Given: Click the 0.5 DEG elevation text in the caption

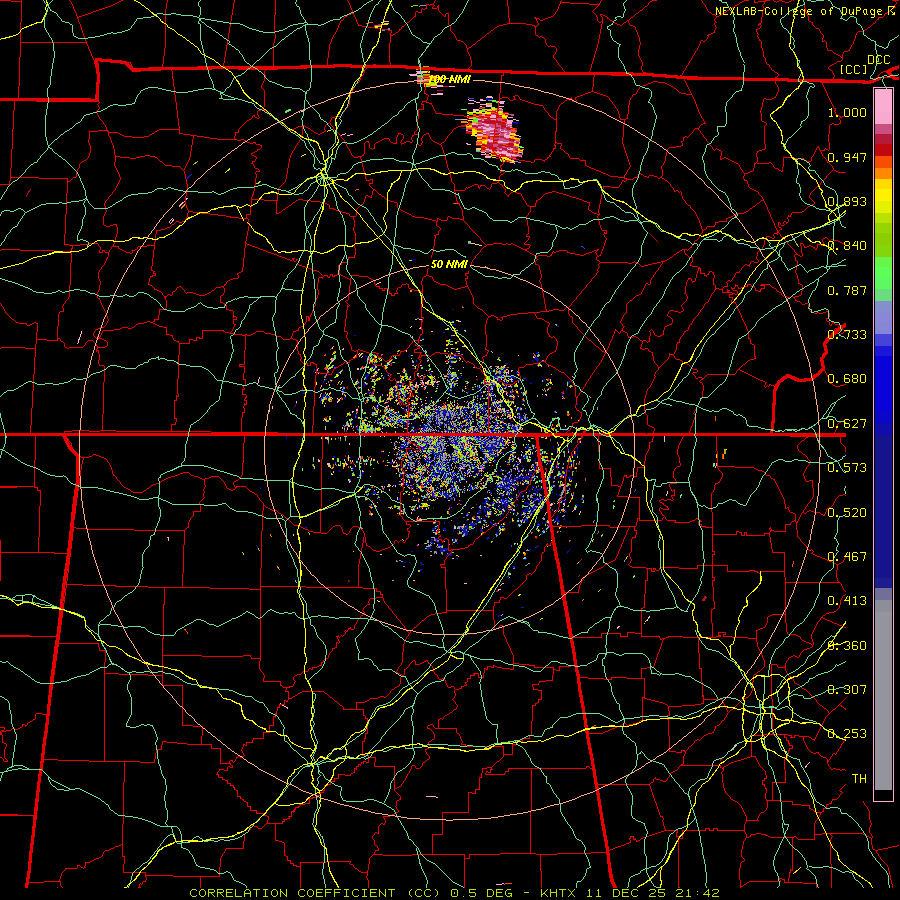Looking at the screenshot, I should 482,893.
